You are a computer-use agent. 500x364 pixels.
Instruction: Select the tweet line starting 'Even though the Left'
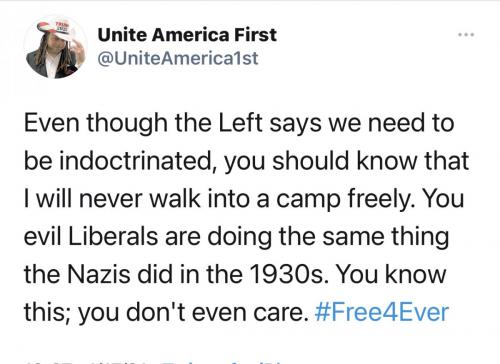click(x=239, y=123)
